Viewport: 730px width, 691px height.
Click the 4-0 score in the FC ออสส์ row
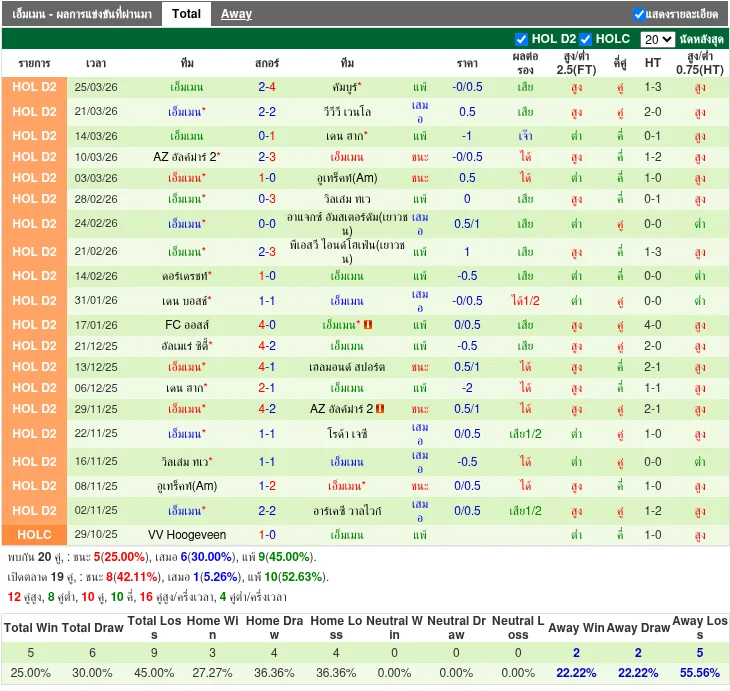[267, 325]
